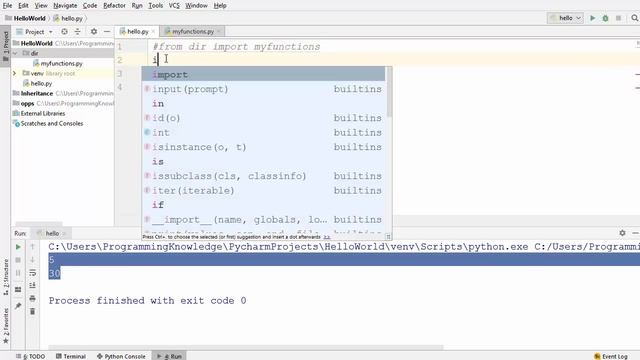Viewport: 640px width, 360px height.
Task: Click stop icon in Run panel sidebar
Action: pos(18,260)
